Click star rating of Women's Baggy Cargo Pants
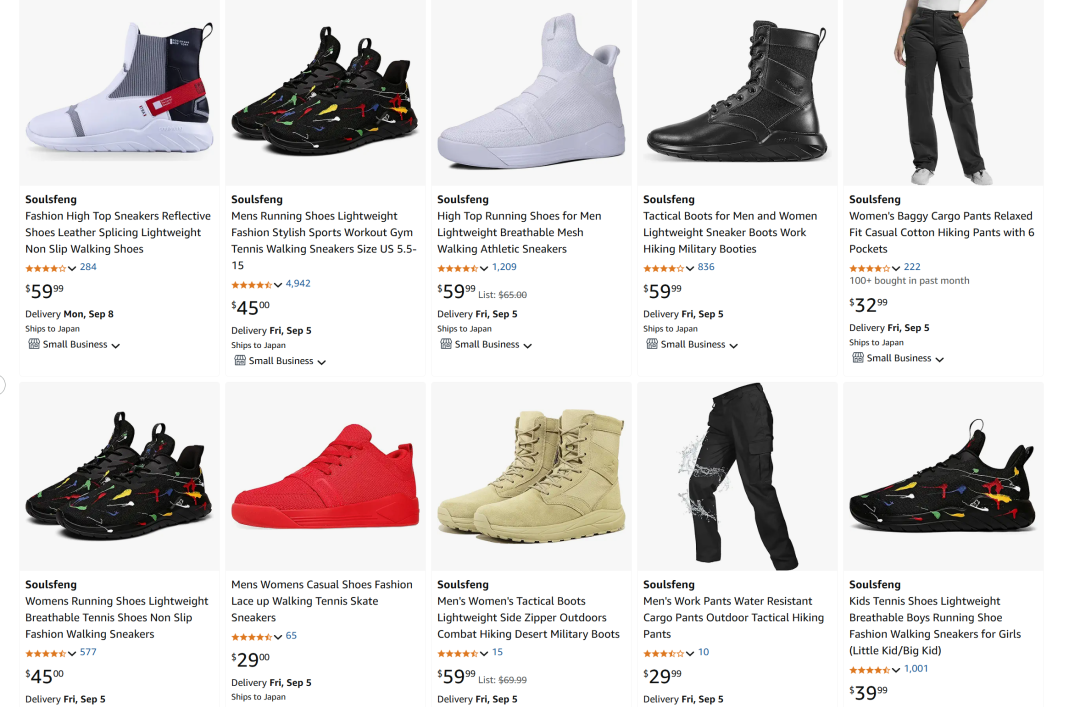 869,268
